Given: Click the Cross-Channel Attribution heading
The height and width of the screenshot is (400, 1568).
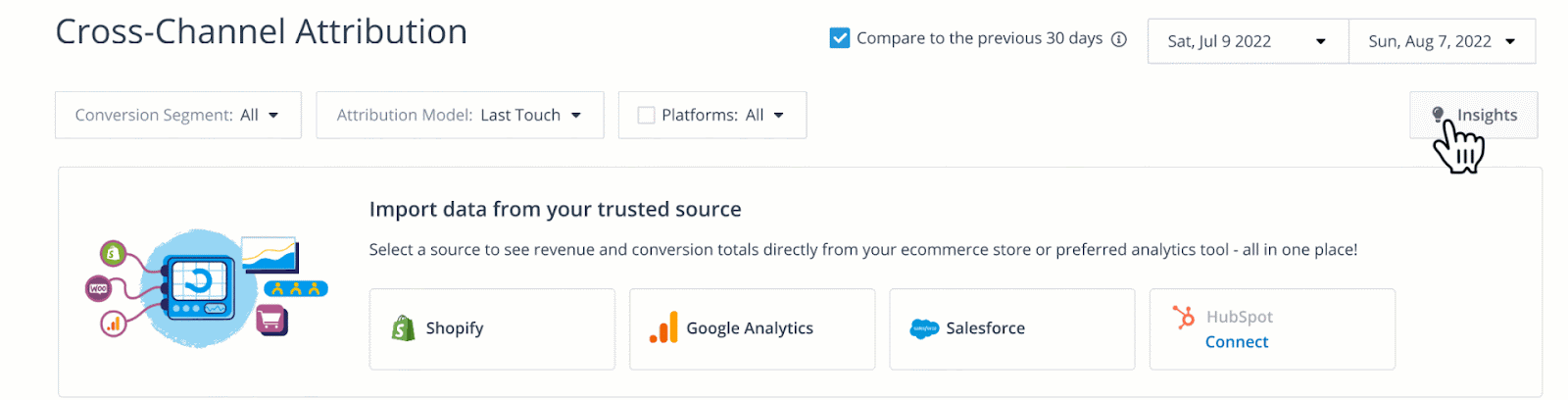Looking at the screenshot, I should tap(262, 32).
